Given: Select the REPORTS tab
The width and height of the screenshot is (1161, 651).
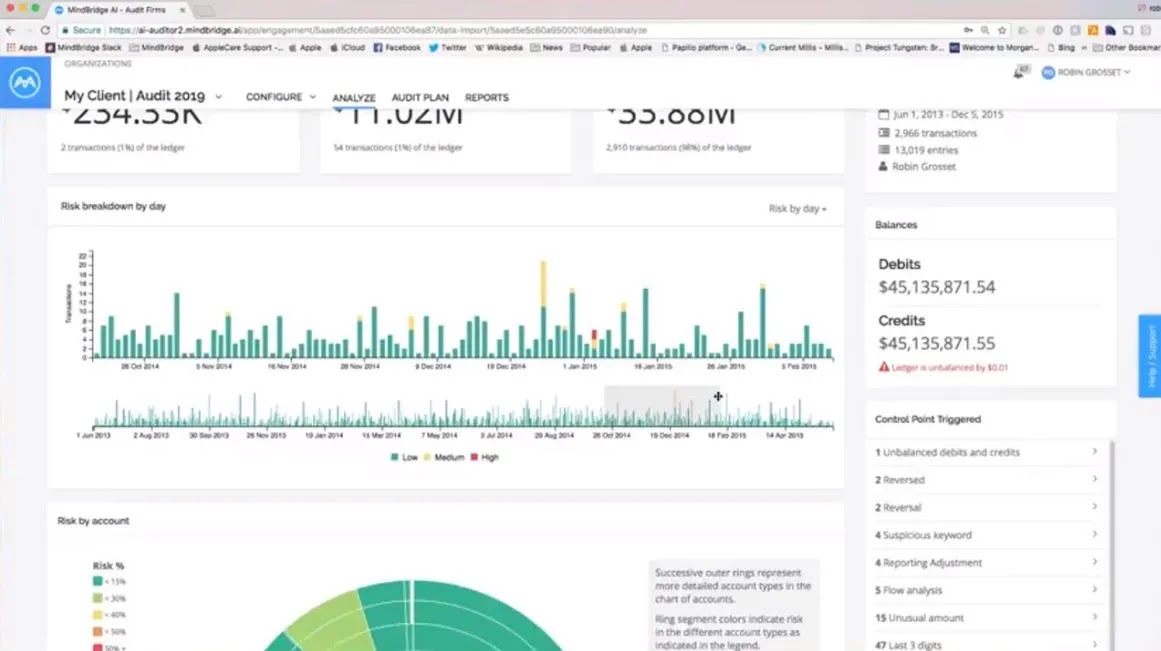Looking at the screenshot, I should [486, 98].
